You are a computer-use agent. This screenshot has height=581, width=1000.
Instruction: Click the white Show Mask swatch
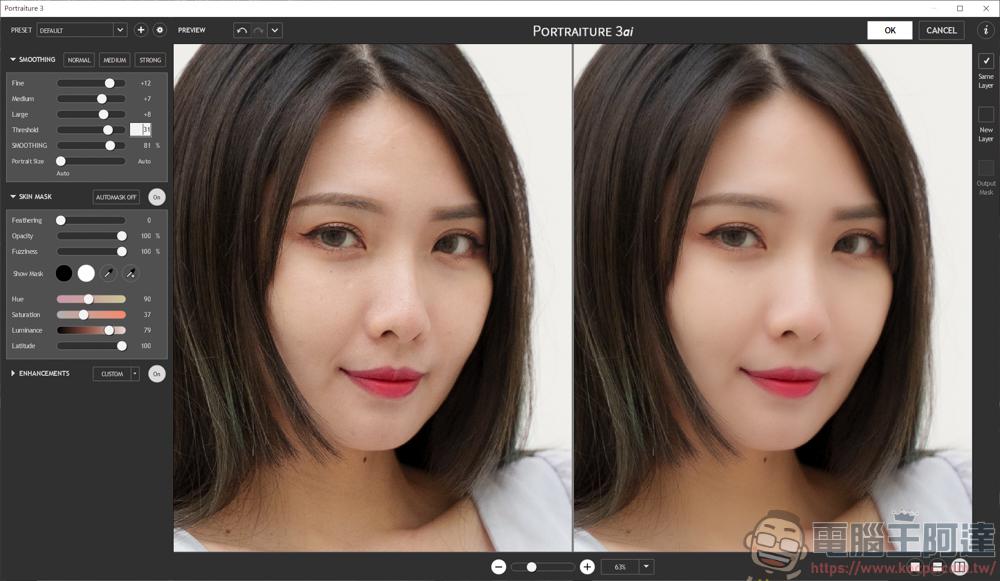click(x=86, y=273)
